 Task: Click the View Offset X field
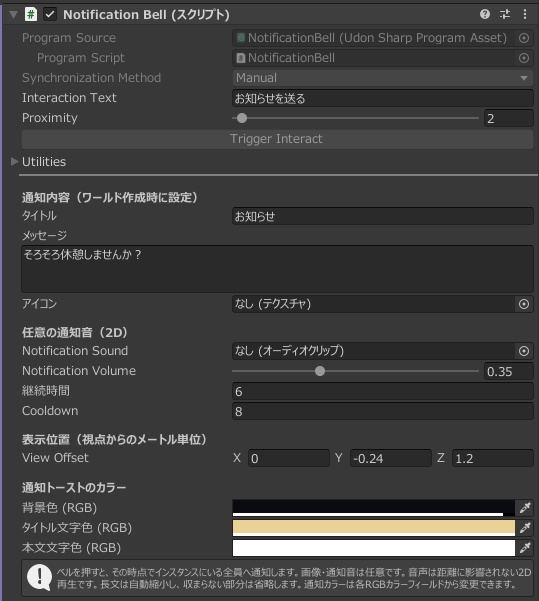pyautogui.click(x=289, y=458)
